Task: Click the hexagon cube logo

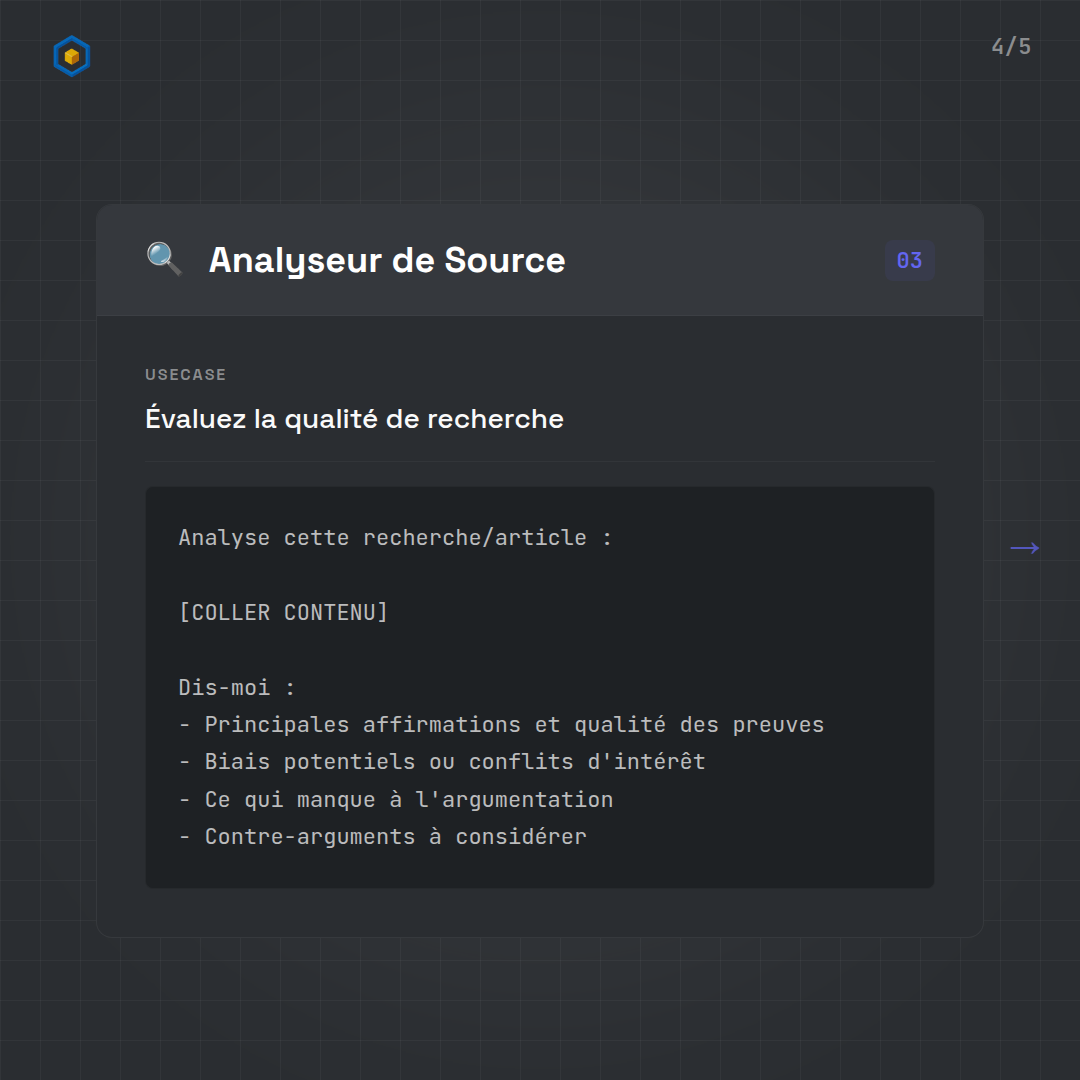Action: pos(71,57)
